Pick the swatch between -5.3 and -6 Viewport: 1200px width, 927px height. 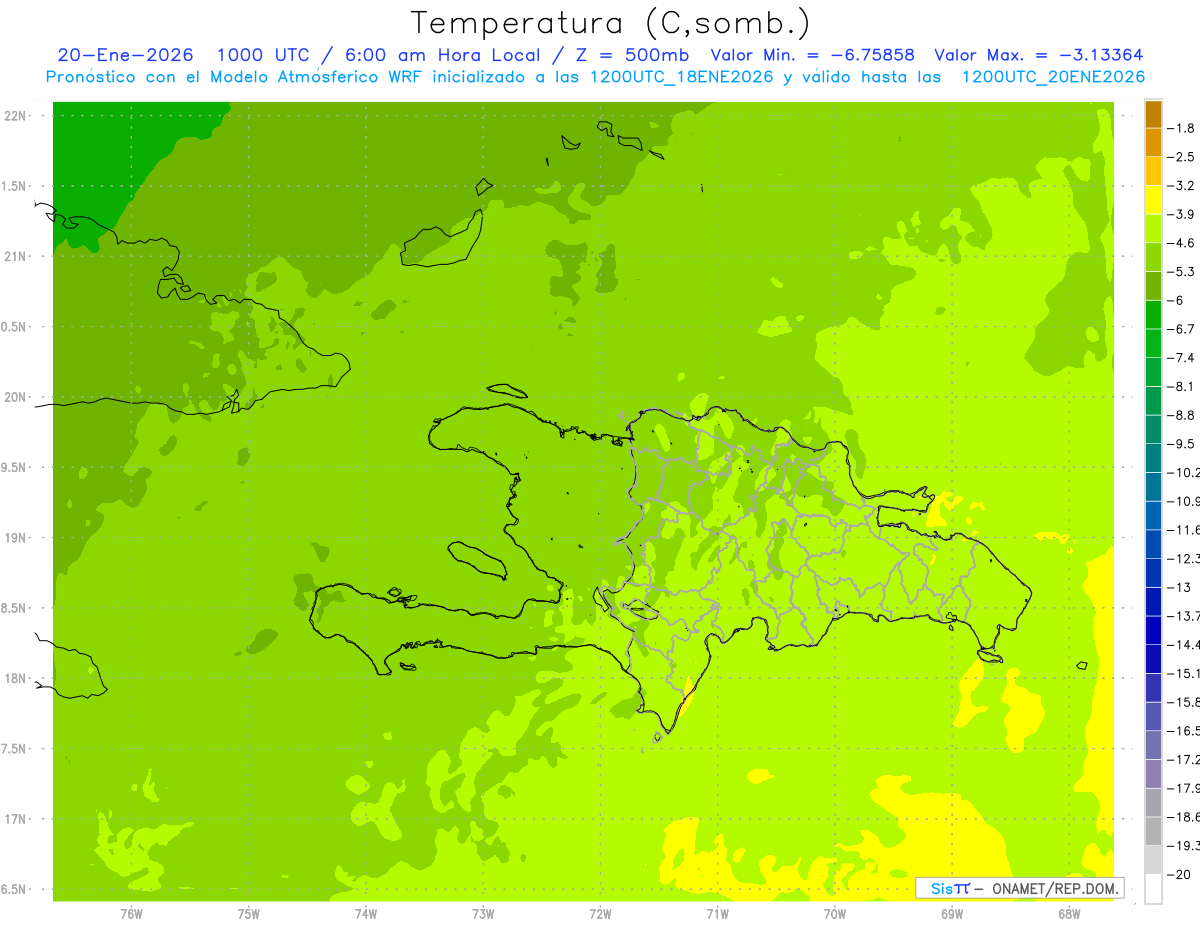(1153, 286)
